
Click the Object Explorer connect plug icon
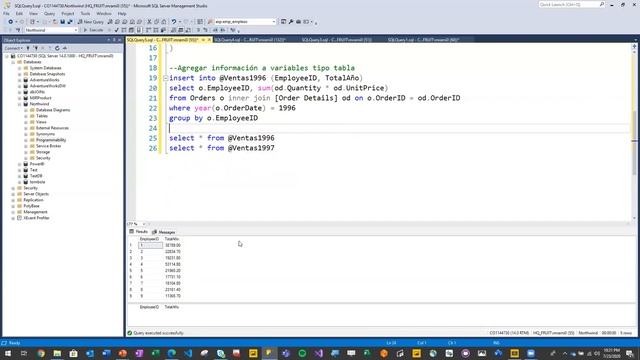[28, 48]
